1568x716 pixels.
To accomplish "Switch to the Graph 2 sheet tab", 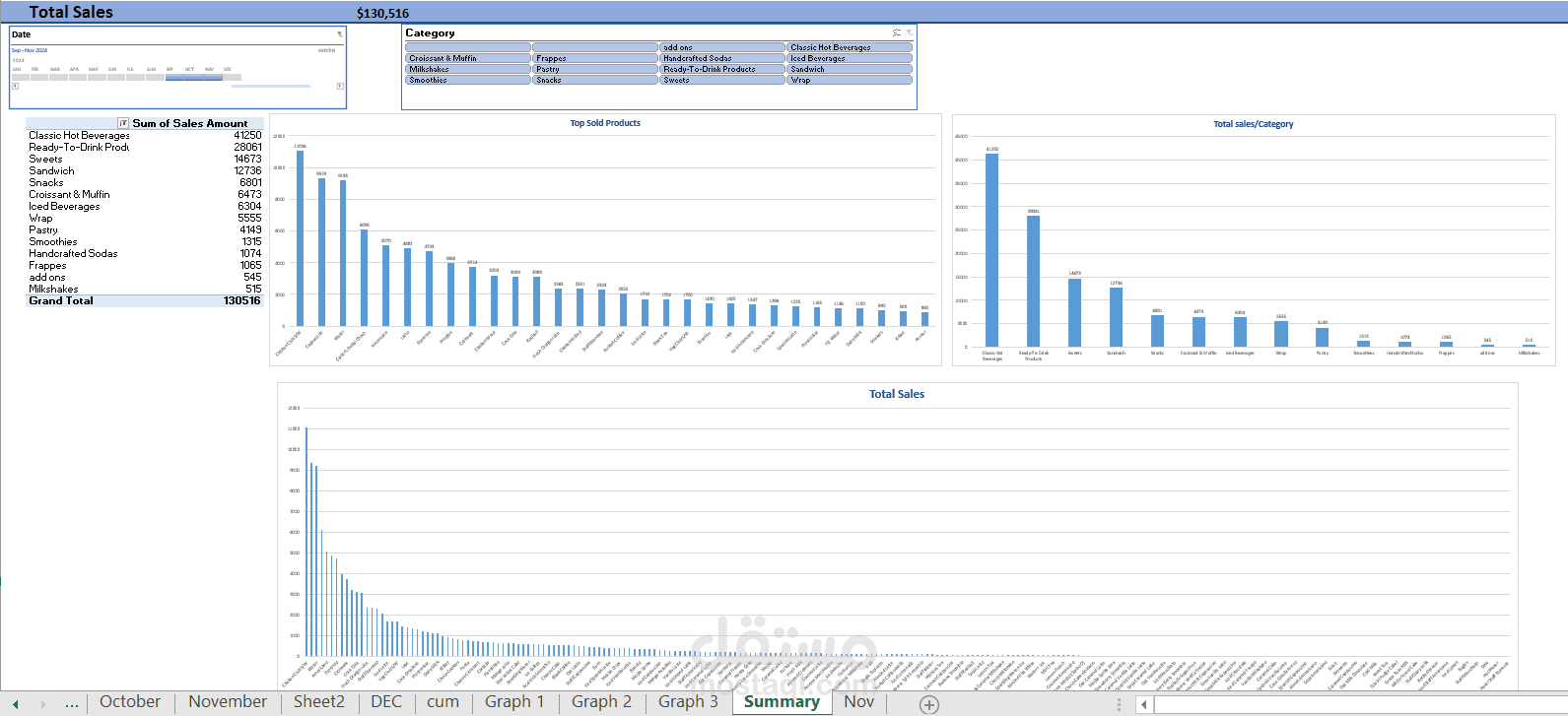I will (601, 702).
